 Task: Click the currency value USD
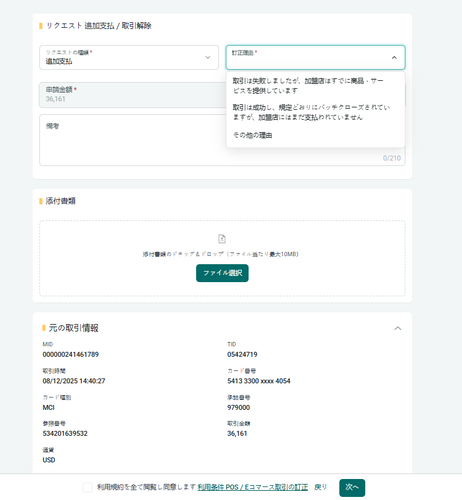(49, 460)
